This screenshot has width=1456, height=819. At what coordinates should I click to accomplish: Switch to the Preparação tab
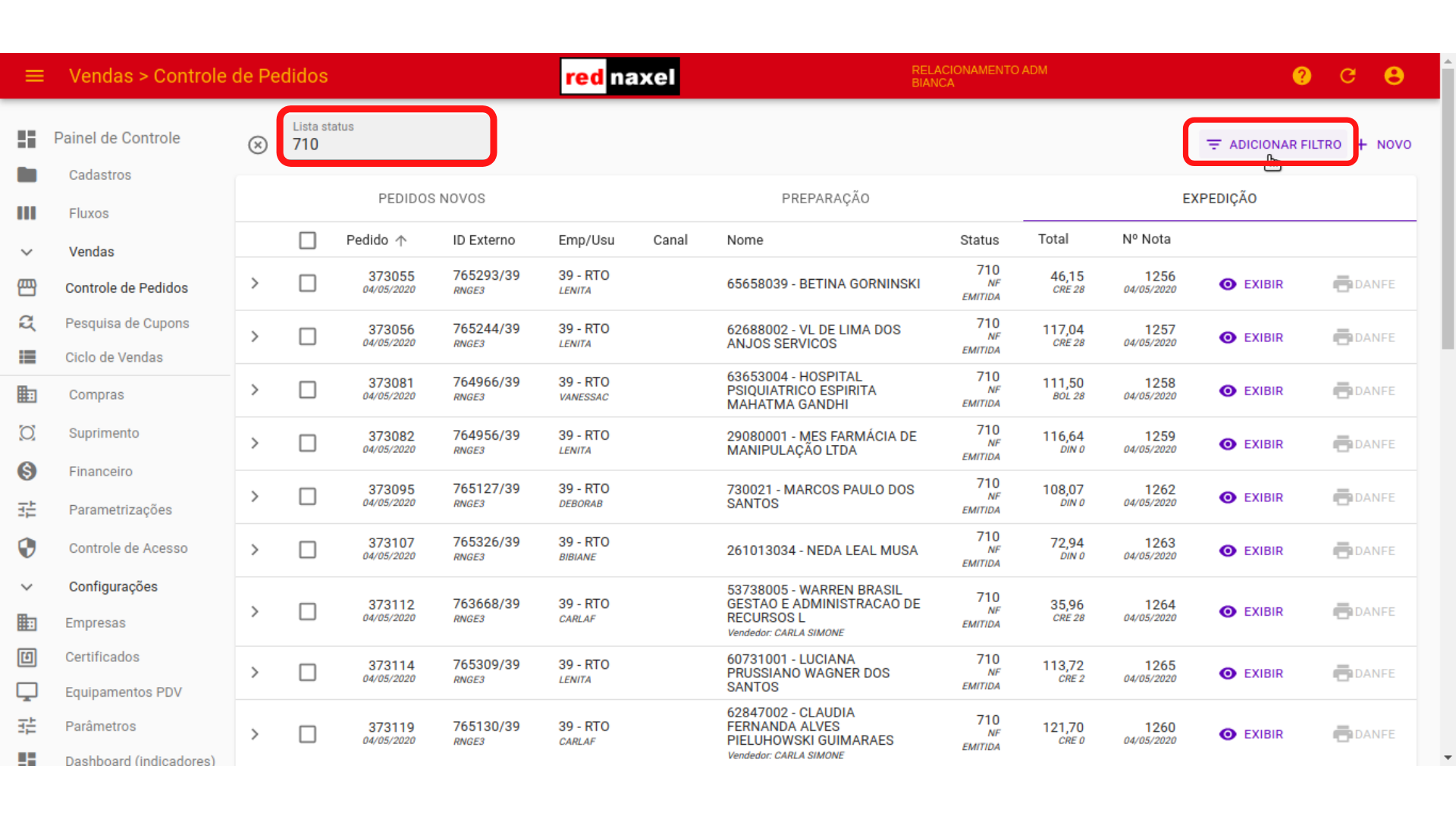pos(825,199)
